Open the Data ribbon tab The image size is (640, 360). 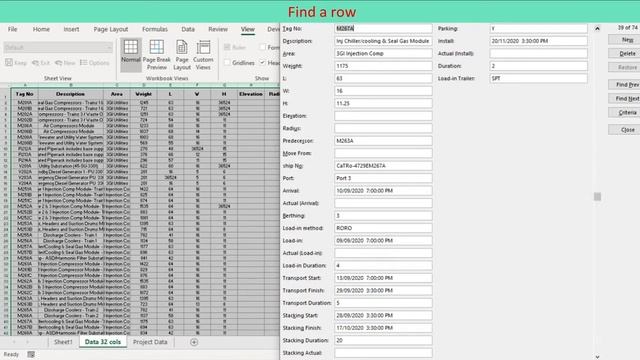(x=188, y=29)
